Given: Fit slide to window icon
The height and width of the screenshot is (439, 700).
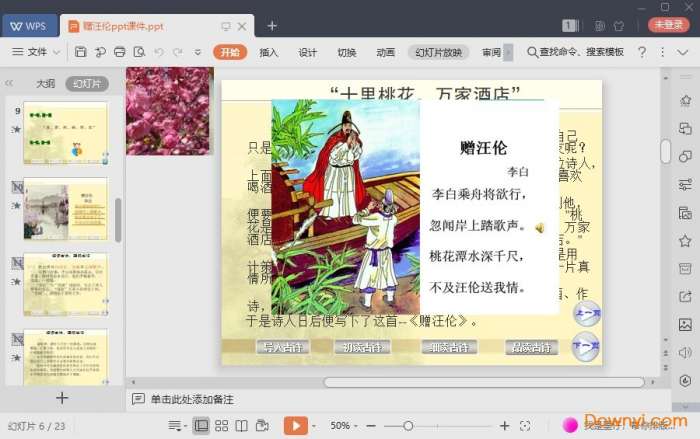Looking at the screenshot, I should coord(525,426).
